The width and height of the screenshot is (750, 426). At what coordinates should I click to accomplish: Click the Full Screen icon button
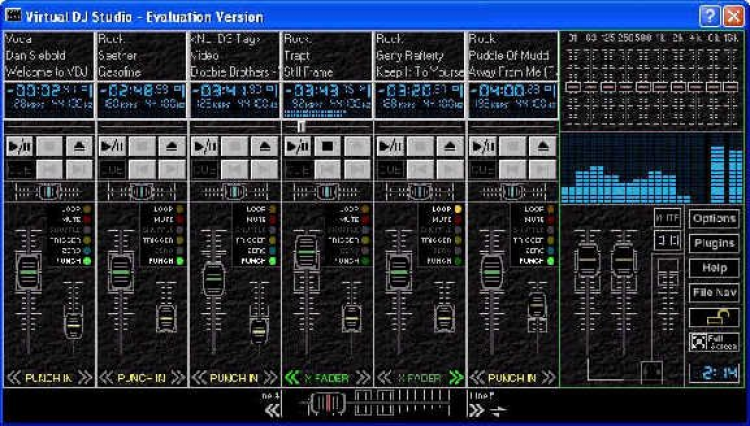[714, 342]
